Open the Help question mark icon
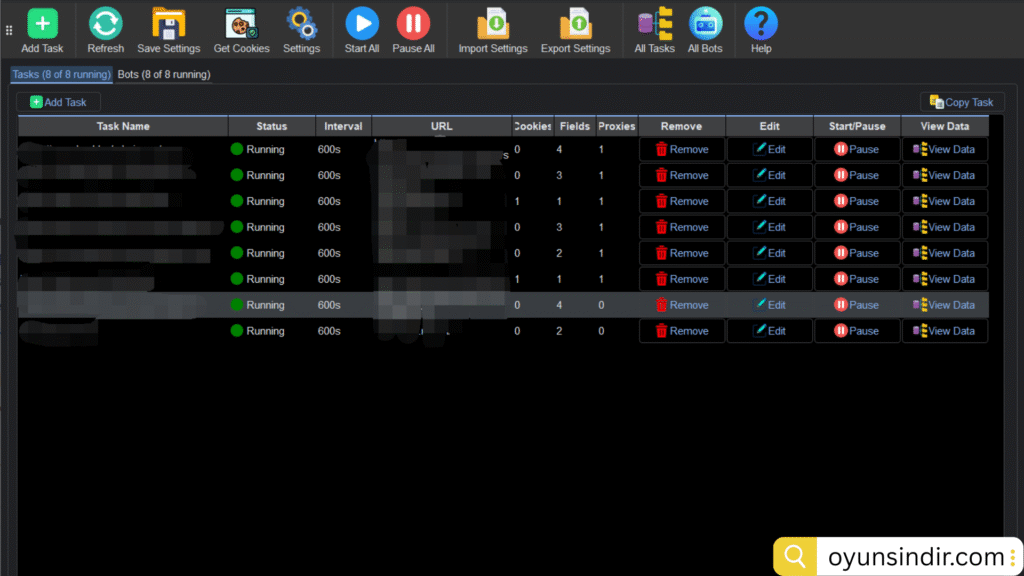 click(x=761, y=23)
